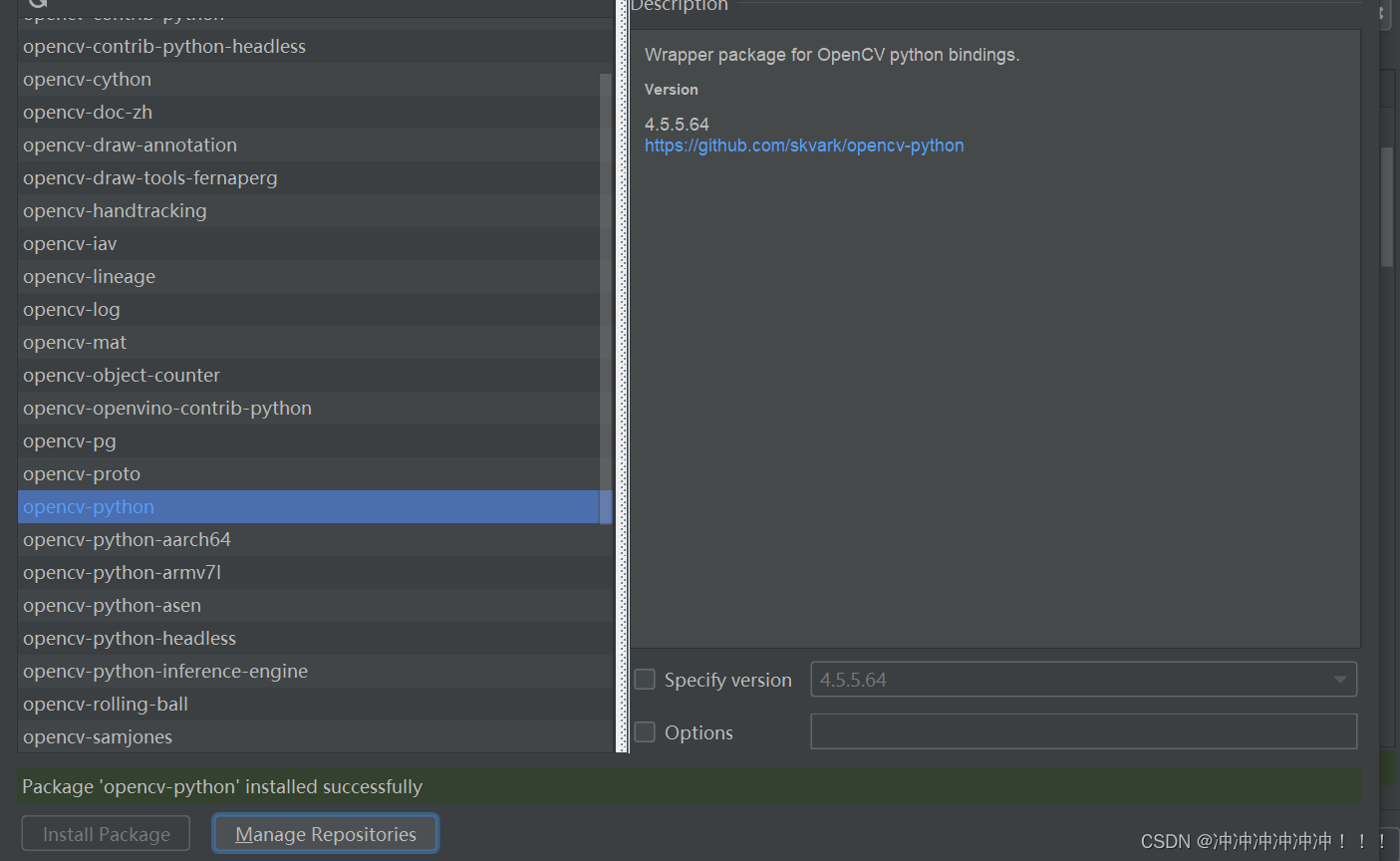1400x861 pixels.
Task: Select the opencv-python-aarch64 package
Action: pos(316,539)
